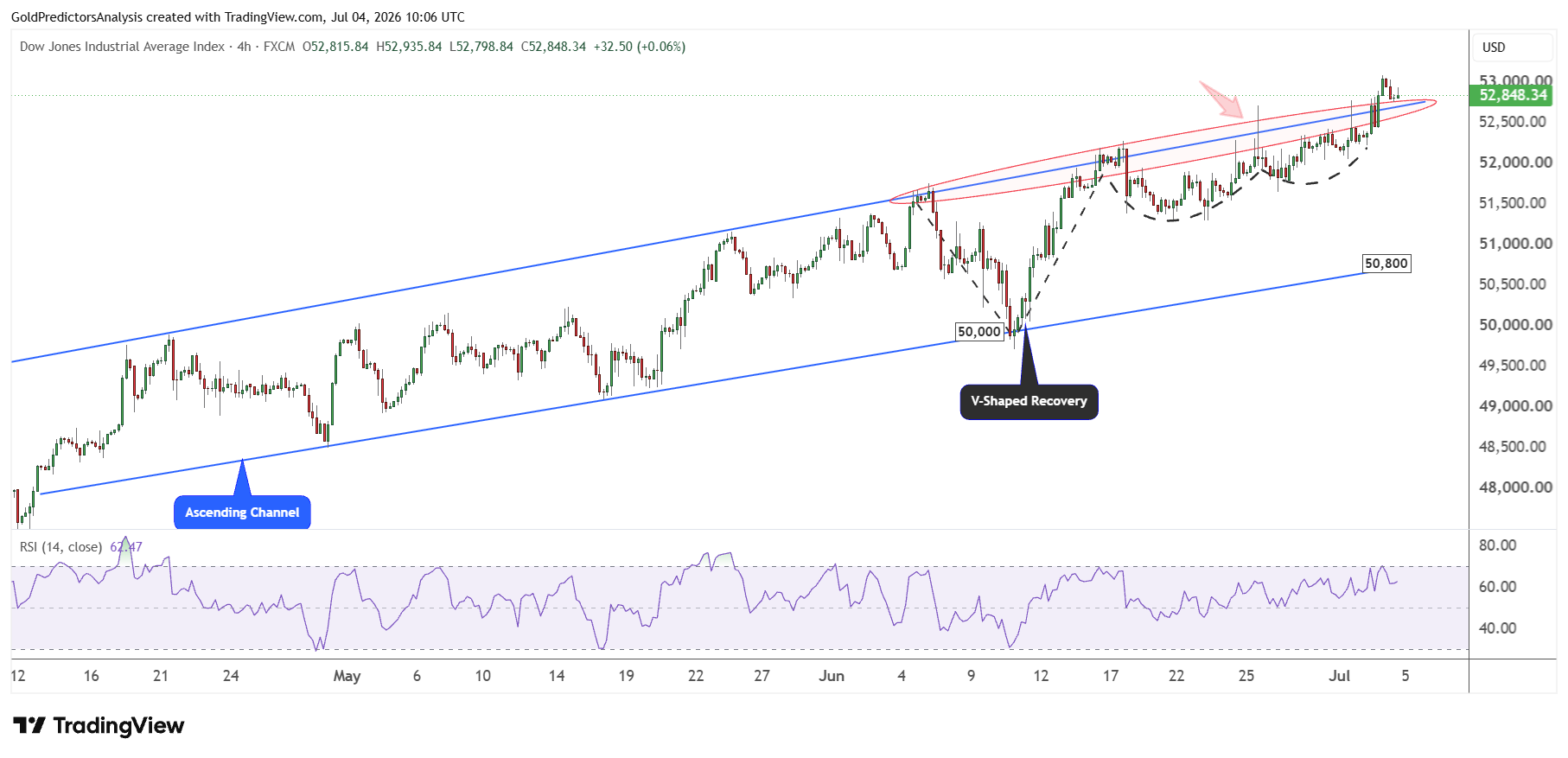Viewport: 1568px width, 758px height.
Task: Click the 48,000.00 price axis label
Action: 1515,487
